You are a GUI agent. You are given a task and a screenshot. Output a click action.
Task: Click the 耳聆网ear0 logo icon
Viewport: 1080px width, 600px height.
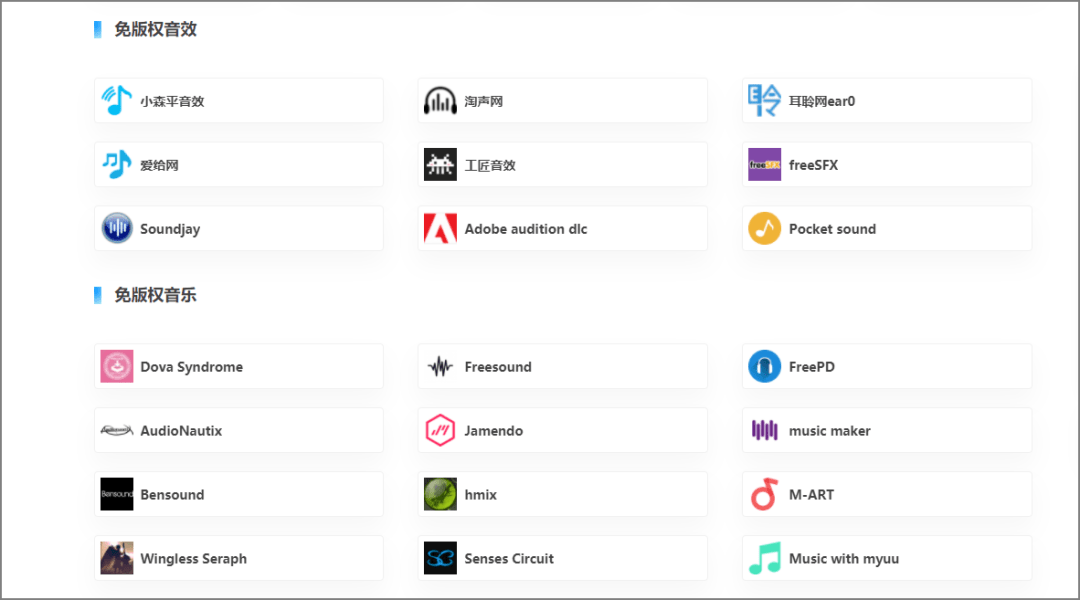click(764, 101)
